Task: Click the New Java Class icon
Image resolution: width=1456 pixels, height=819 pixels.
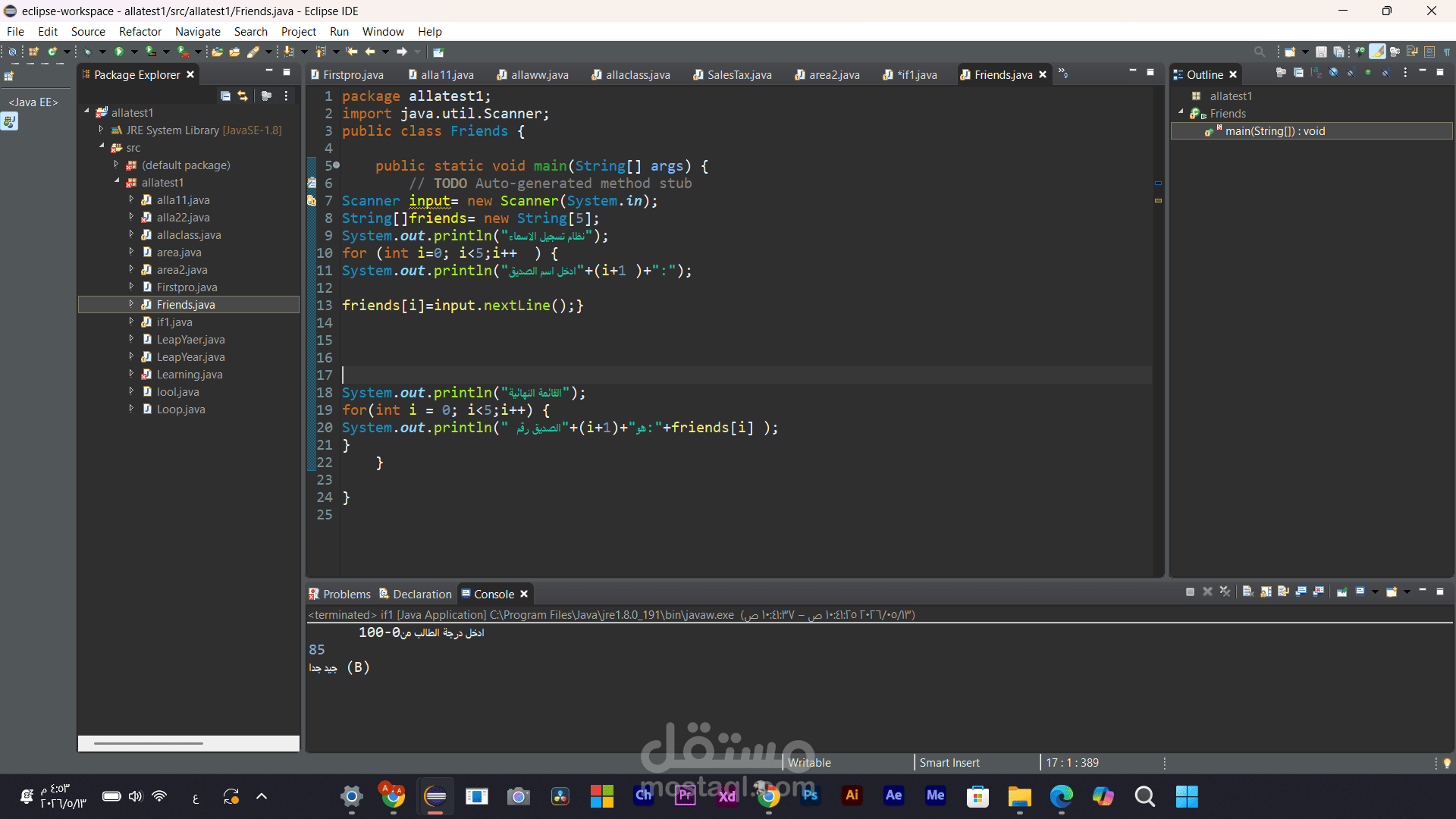Action: pos(52,52)
